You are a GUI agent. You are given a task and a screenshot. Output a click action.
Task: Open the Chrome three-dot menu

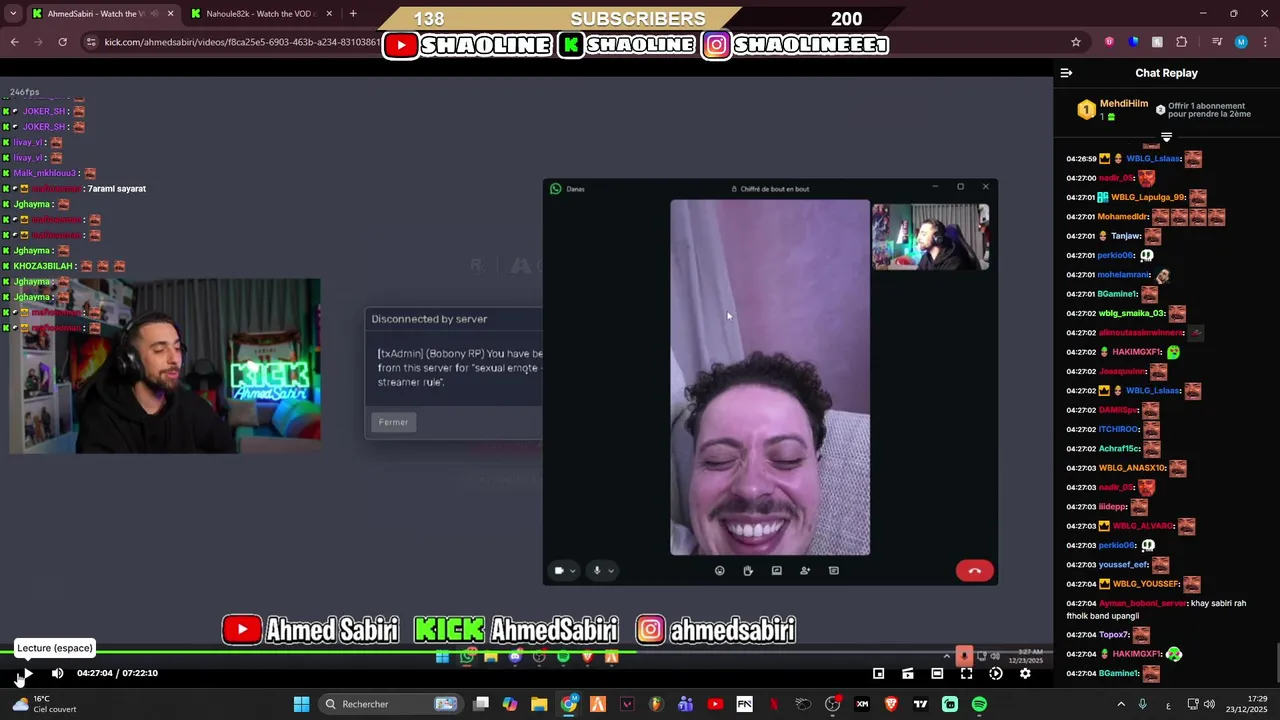pos(1265,42)
